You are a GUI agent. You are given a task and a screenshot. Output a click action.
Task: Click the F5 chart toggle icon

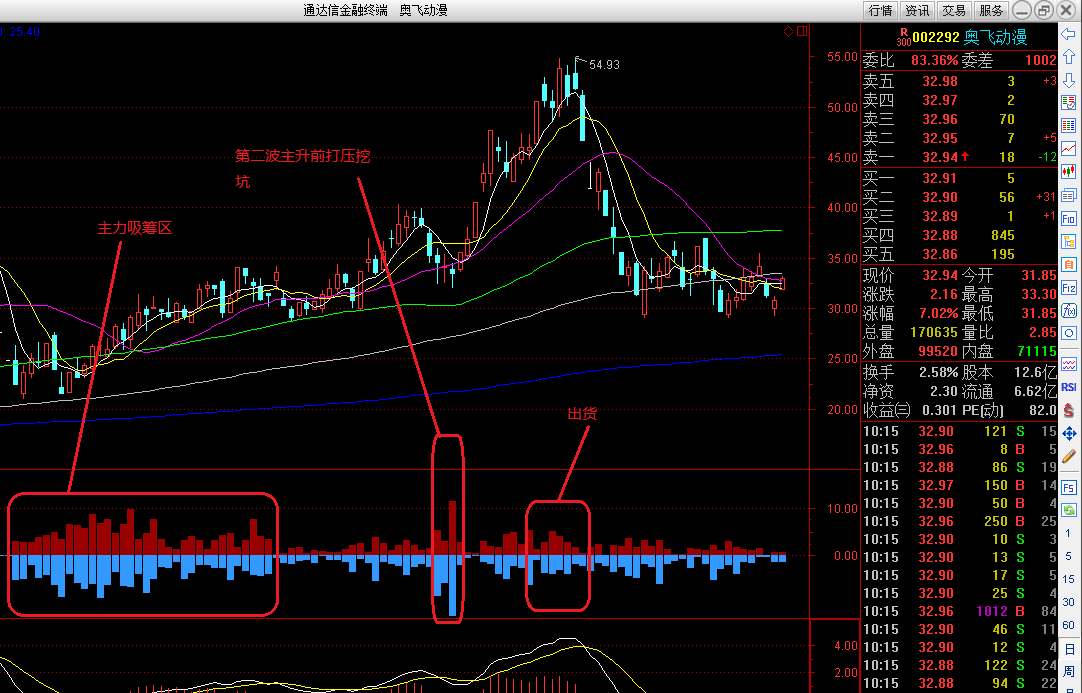point(1069,487)
